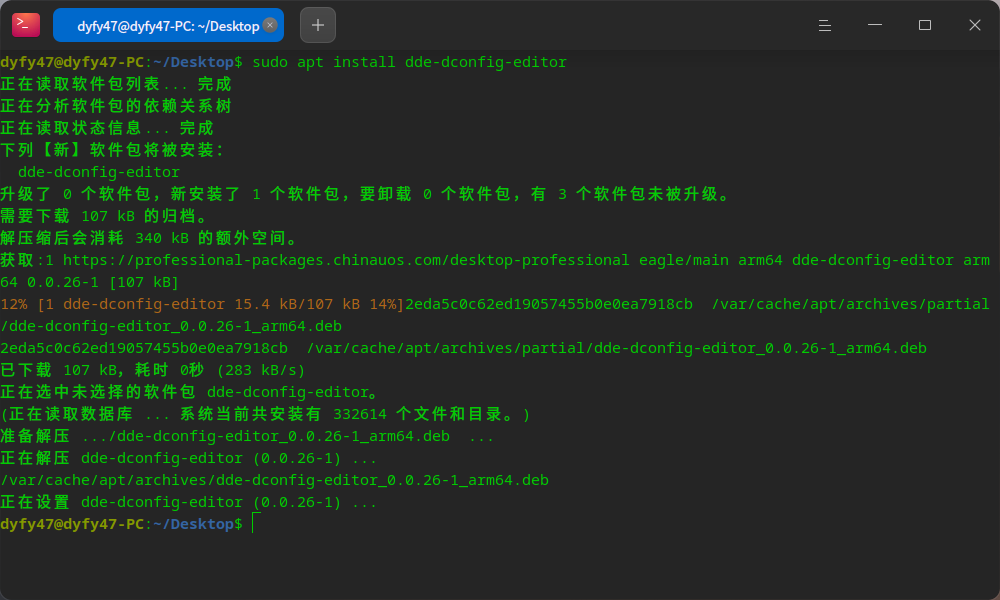
Task: Click indented package name 'dde-dconfig-editor'
Action: pos(99,172)
